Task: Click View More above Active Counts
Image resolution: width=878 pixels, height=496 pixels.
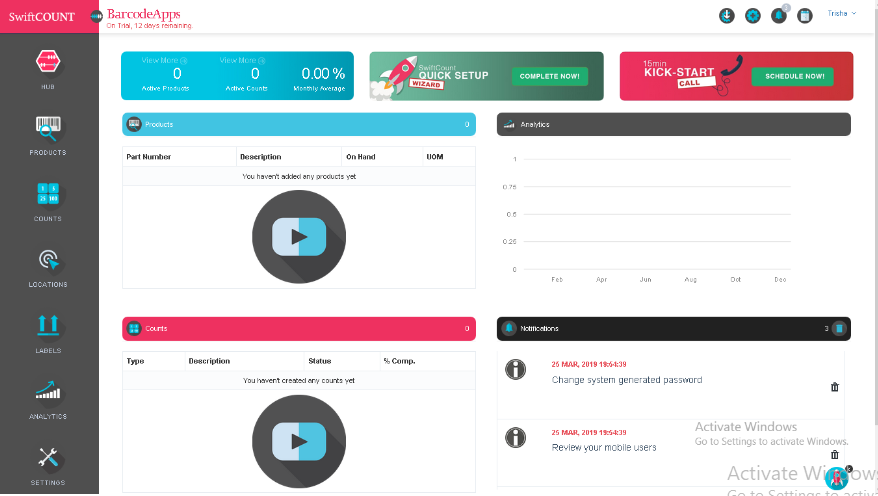Action: (242, 60)
